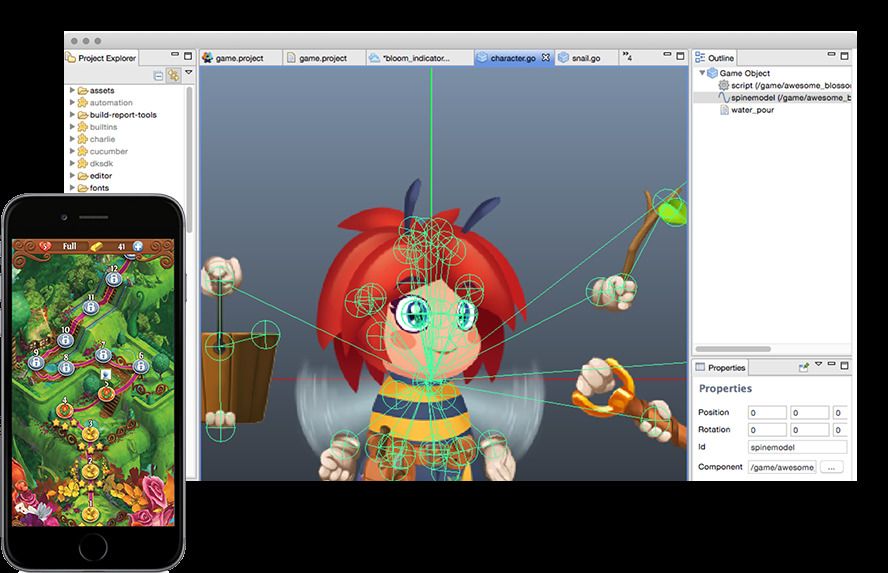Maximize the Project Explorer panel
This screenshot has width=888, height=573.
pos(187,58)
